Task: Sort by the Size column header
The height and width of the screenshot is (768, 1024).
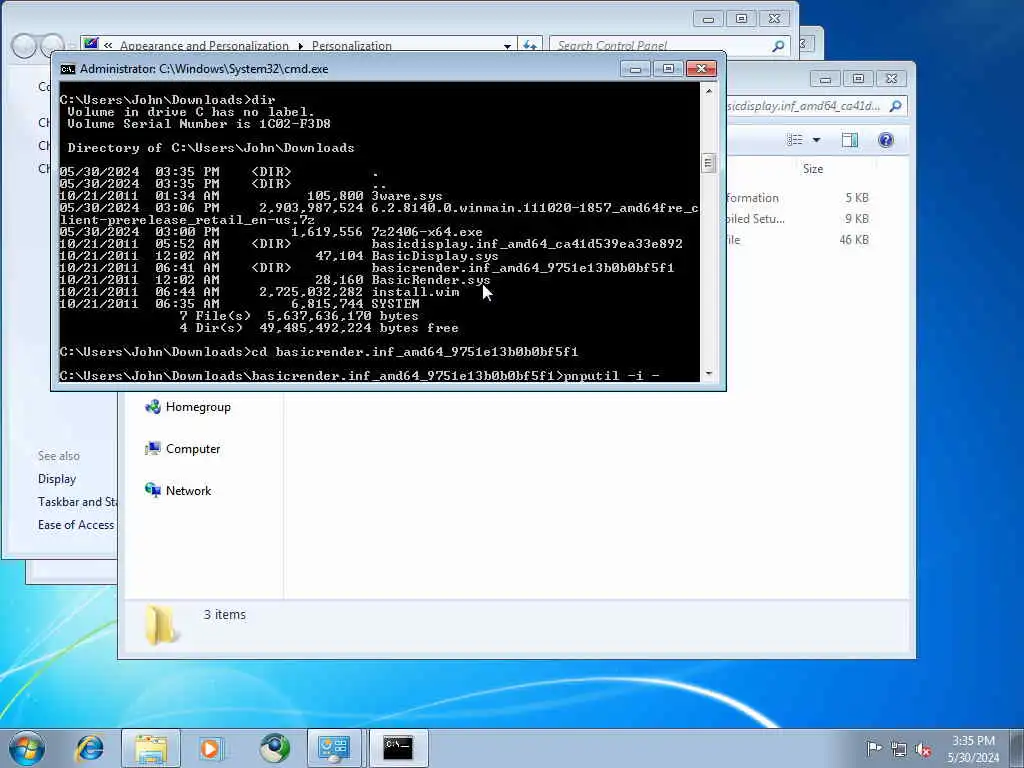Action: pos(813,168)
